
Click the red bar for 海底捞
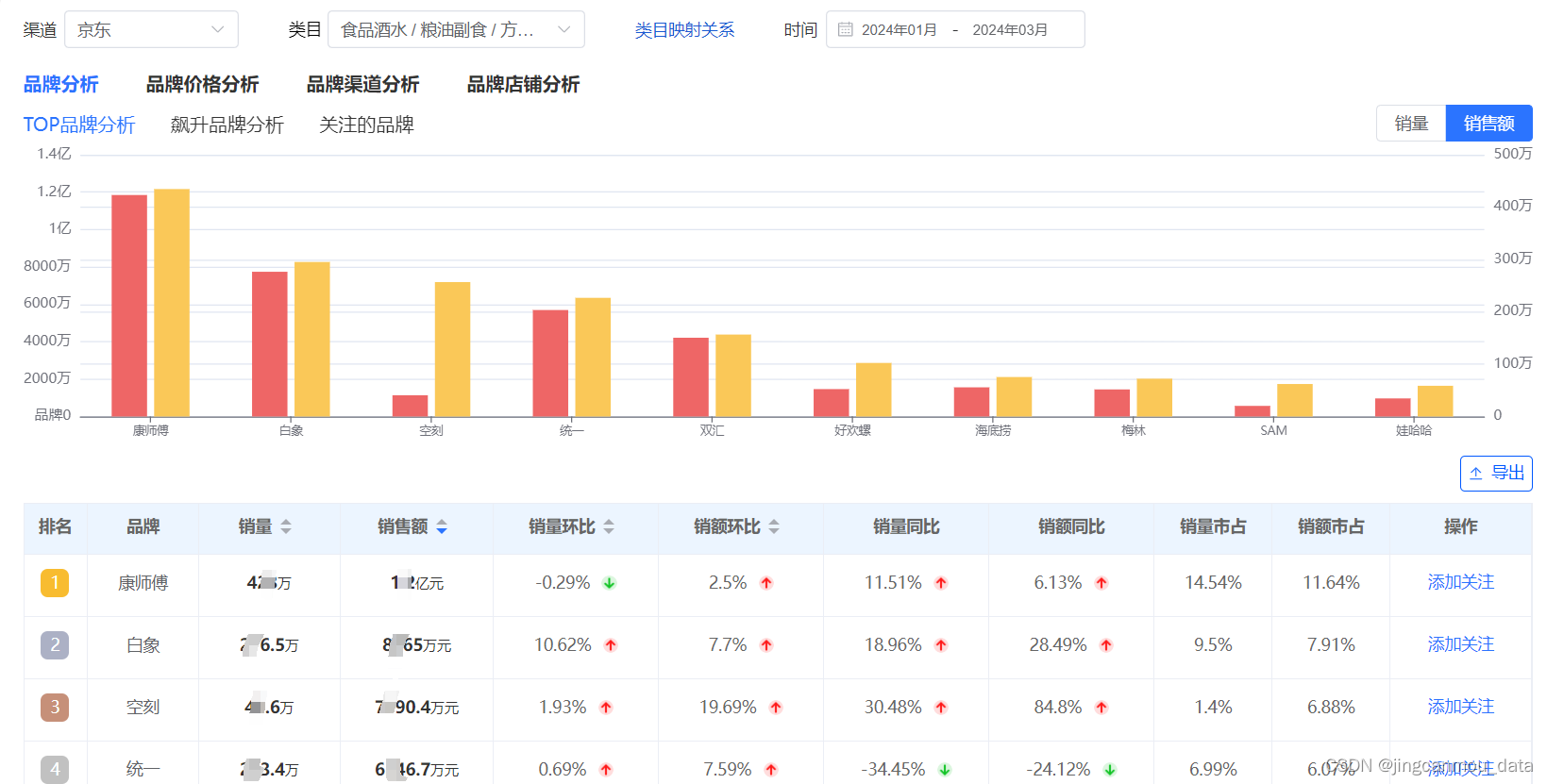pos(971,402)
